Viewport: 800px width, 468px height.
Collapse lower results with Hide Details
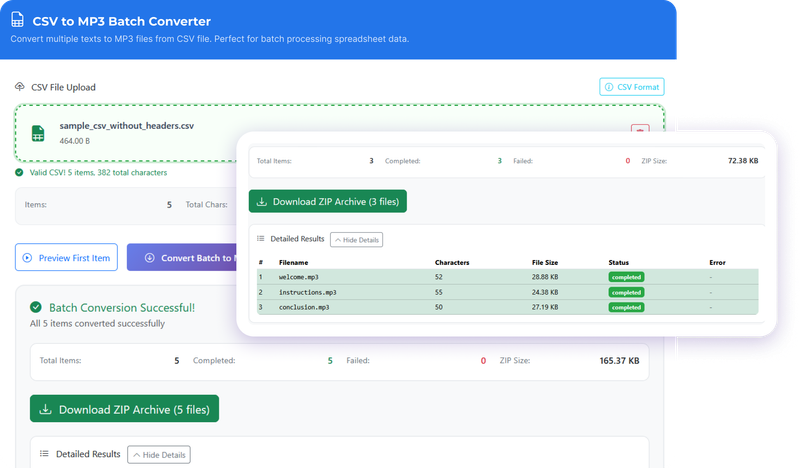(x=158, y=455)
